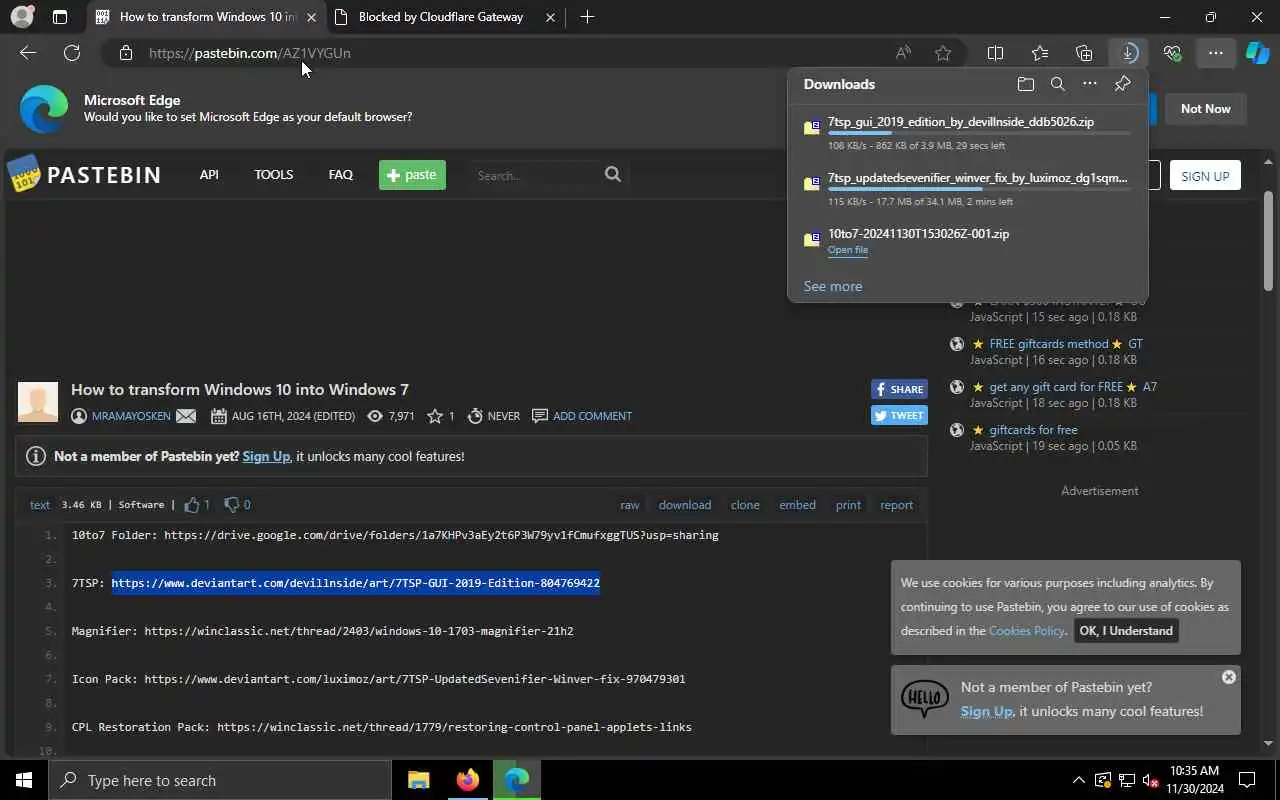The image size is (1280, 800).
Task: Open browser essentials heart icon
Action: coord(1172,53)
